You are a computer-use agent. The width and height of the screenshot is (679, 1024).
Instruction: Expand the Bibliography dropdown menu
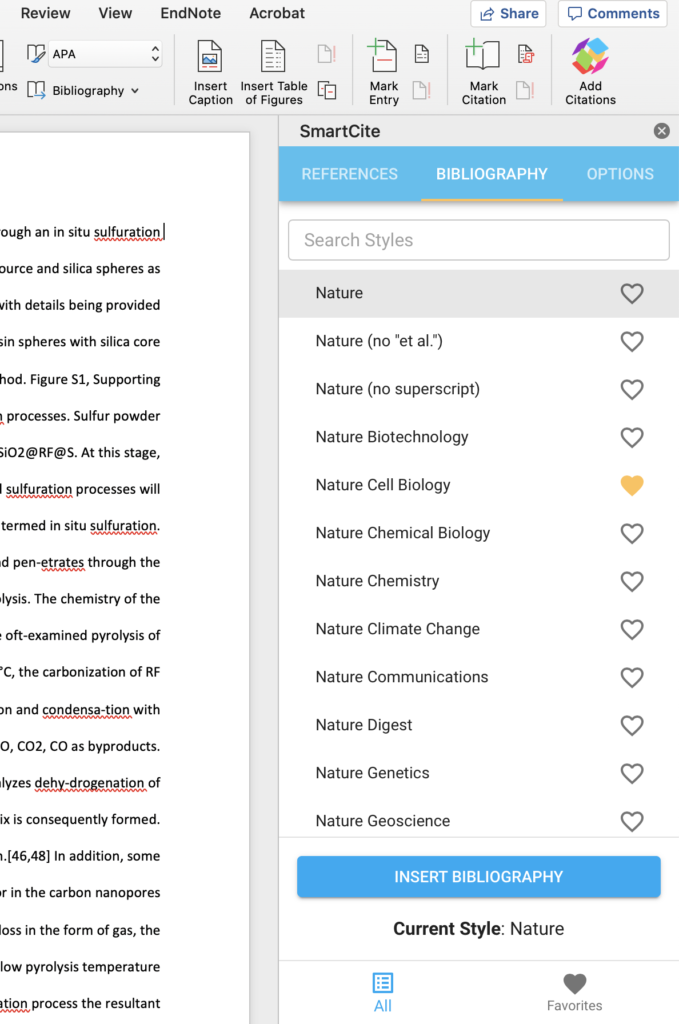point(95,91)
